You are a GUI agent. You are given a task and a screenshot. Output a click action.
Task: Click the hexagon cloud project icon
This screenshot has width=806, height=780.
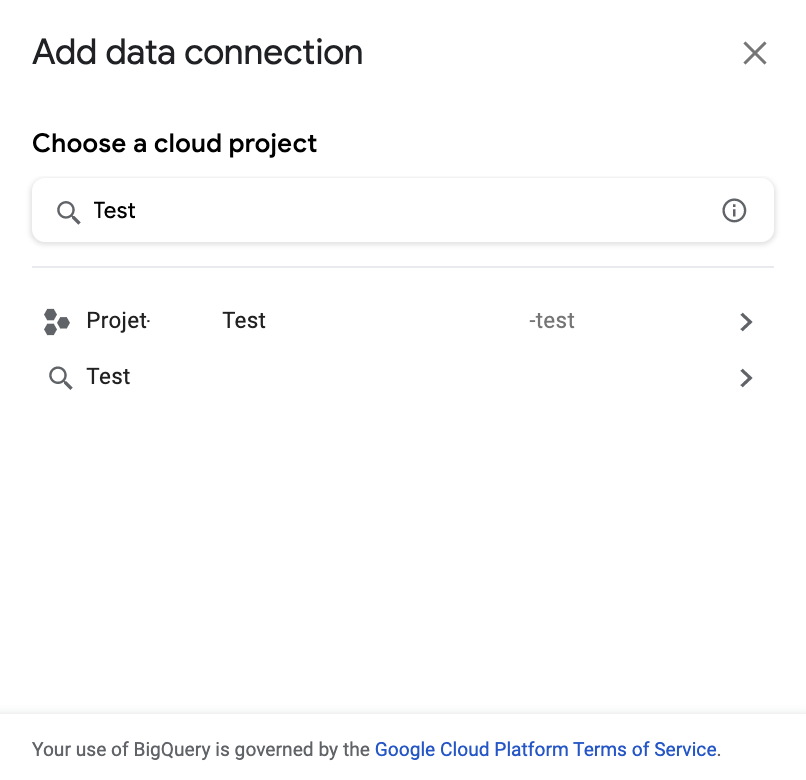57,321
